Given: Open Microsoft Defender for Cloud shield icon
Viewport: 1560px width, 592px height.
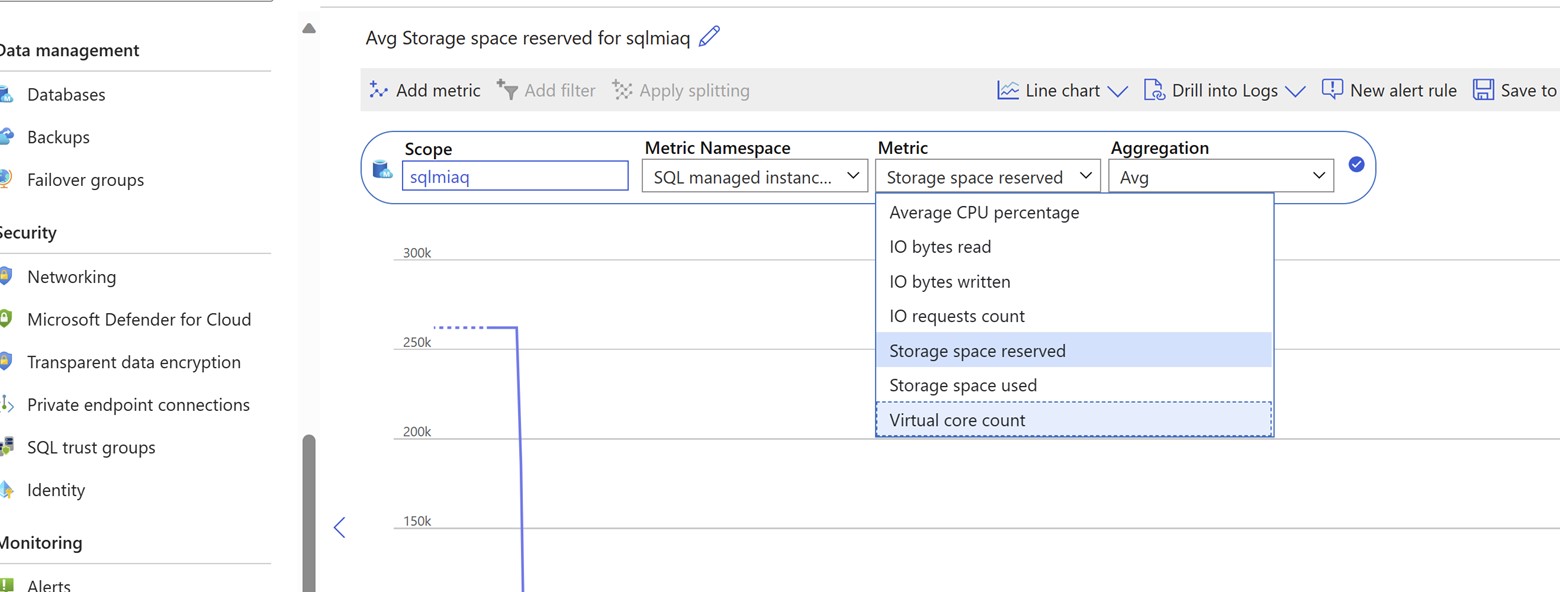Looking at the screenshot, I should pos(6,320).
